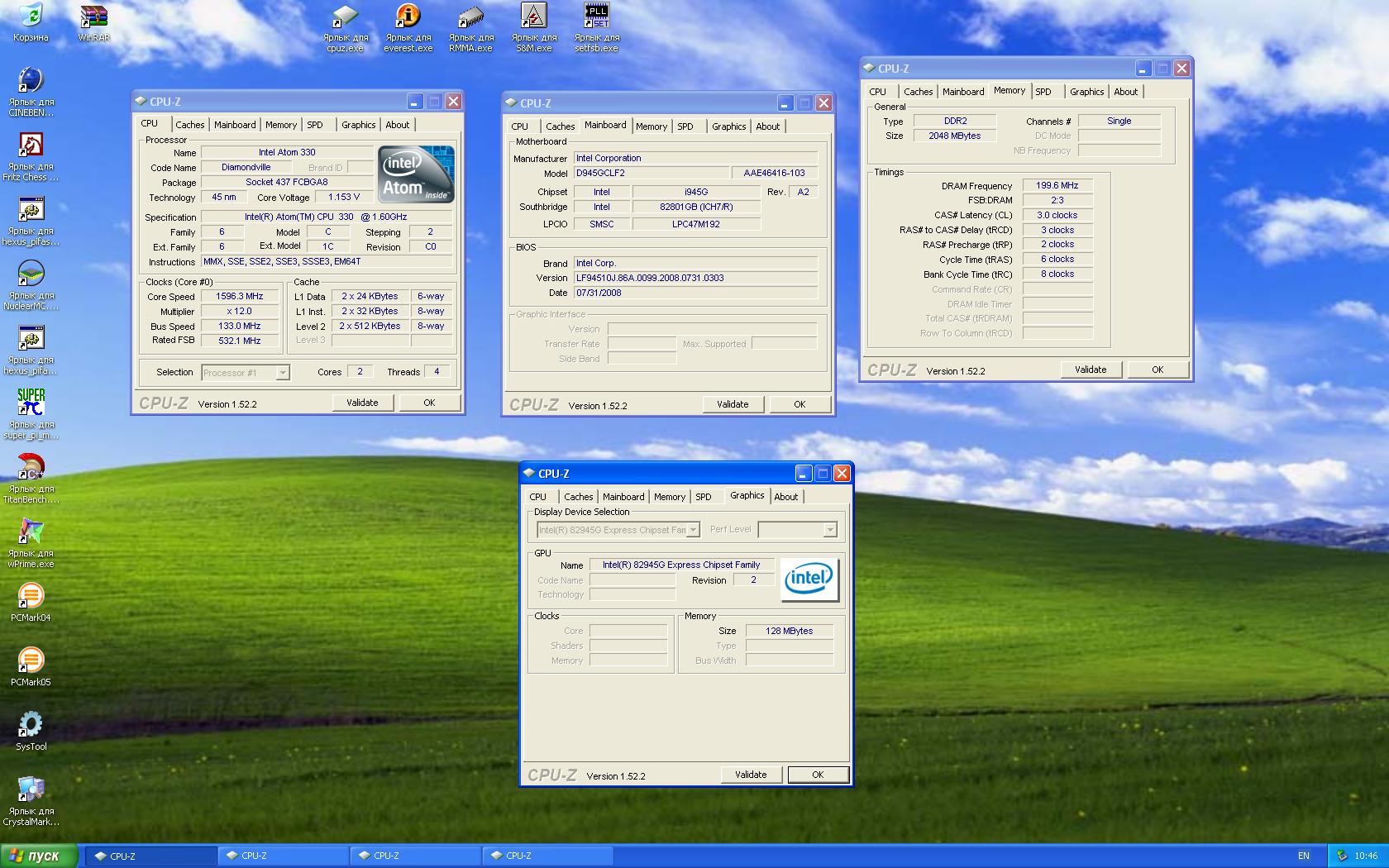Click OK in the Memory window
This screenshot has height=868, width=1389.
pyautogui.click(x=1157, y=370)
